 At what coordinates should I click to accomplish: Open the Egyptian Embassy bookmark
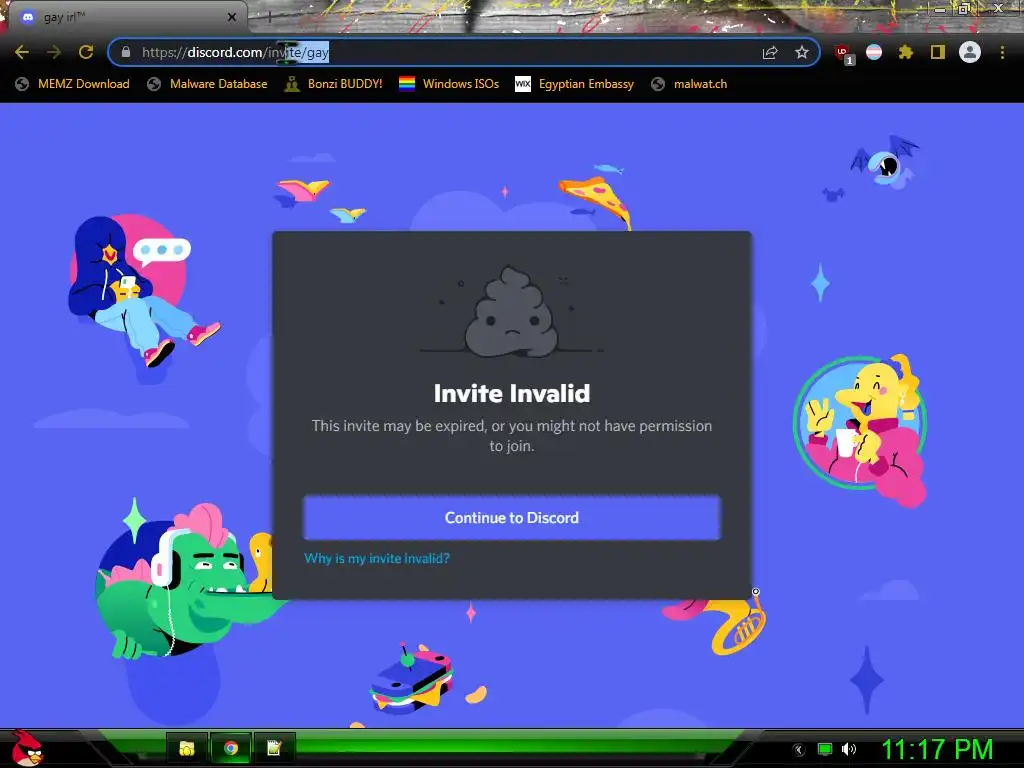click(575, 84)
